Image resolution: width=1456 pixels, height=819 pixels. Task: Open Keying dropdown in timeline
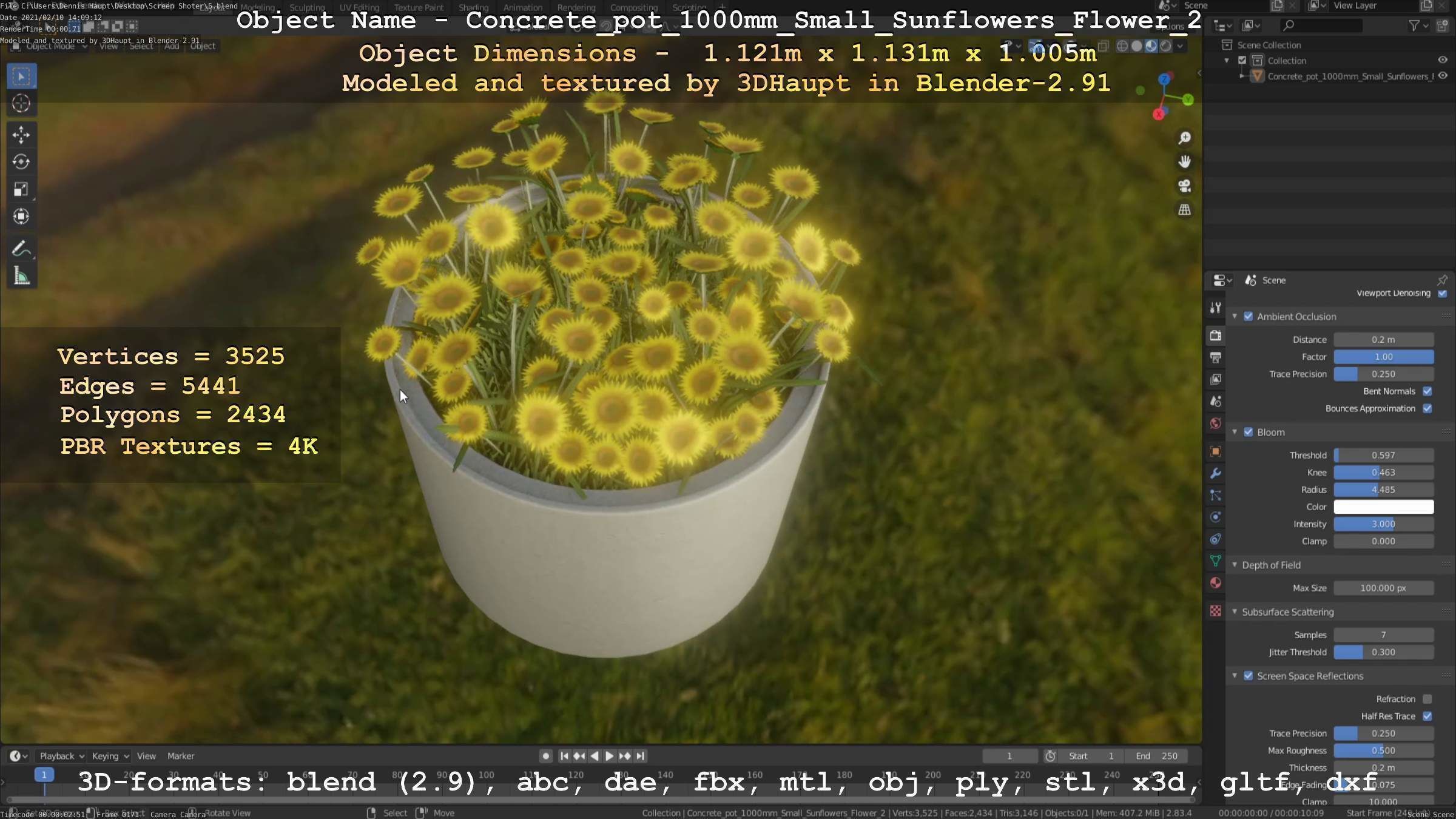click(110, 756)
